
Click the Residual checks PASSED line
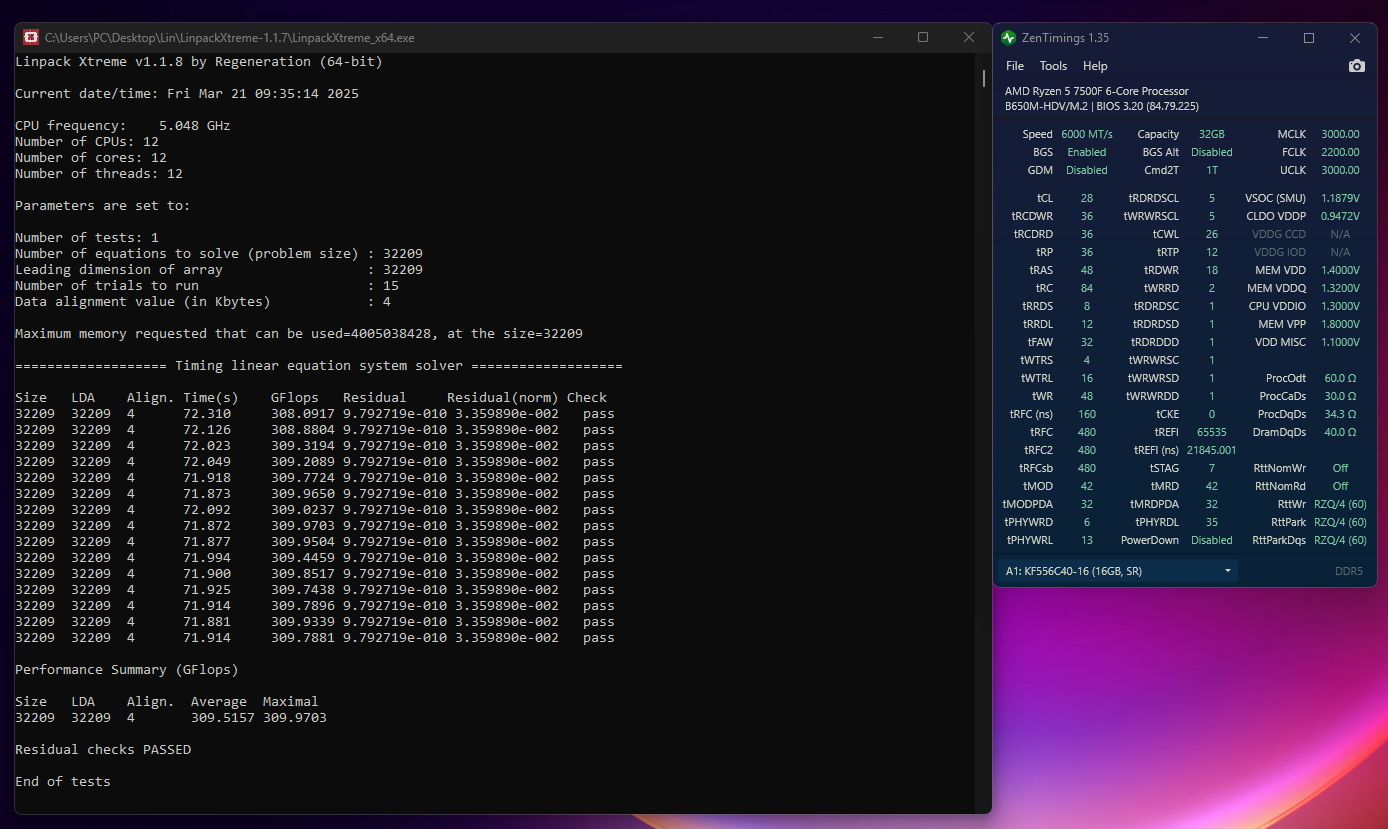click(103, 750)
